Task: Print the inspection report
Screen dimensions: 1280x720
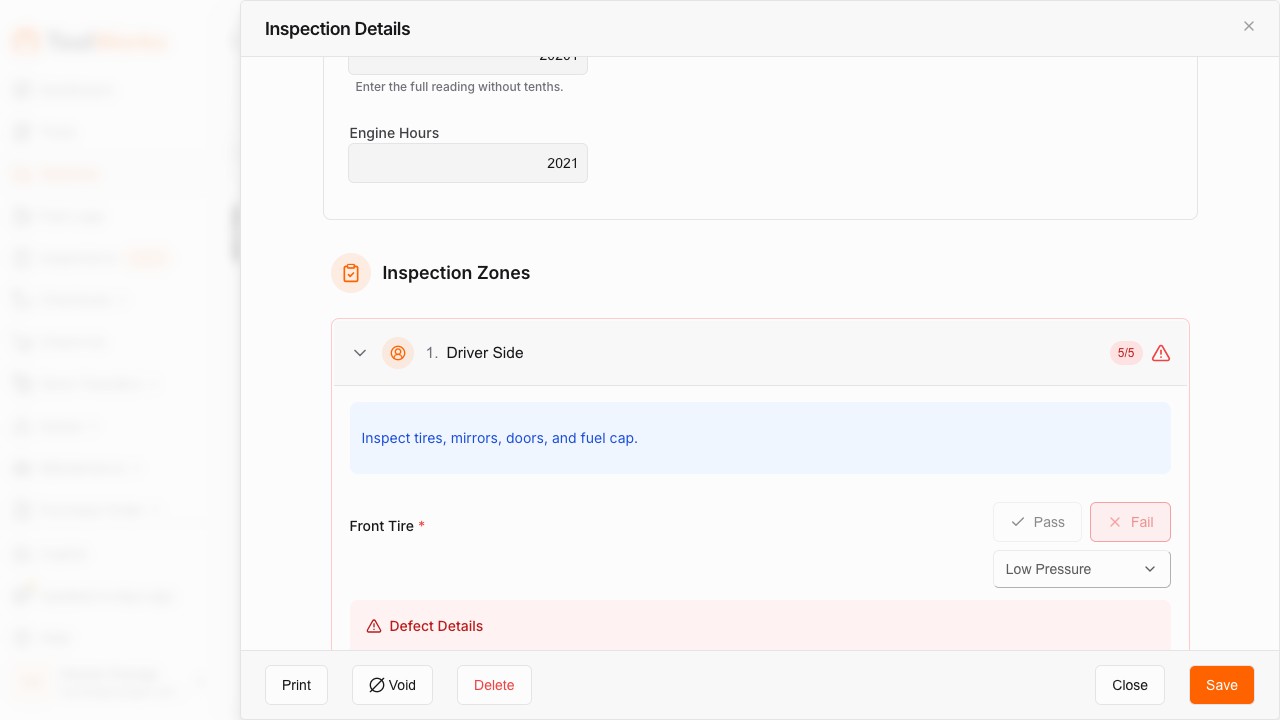Action: [x=296, y=685]
